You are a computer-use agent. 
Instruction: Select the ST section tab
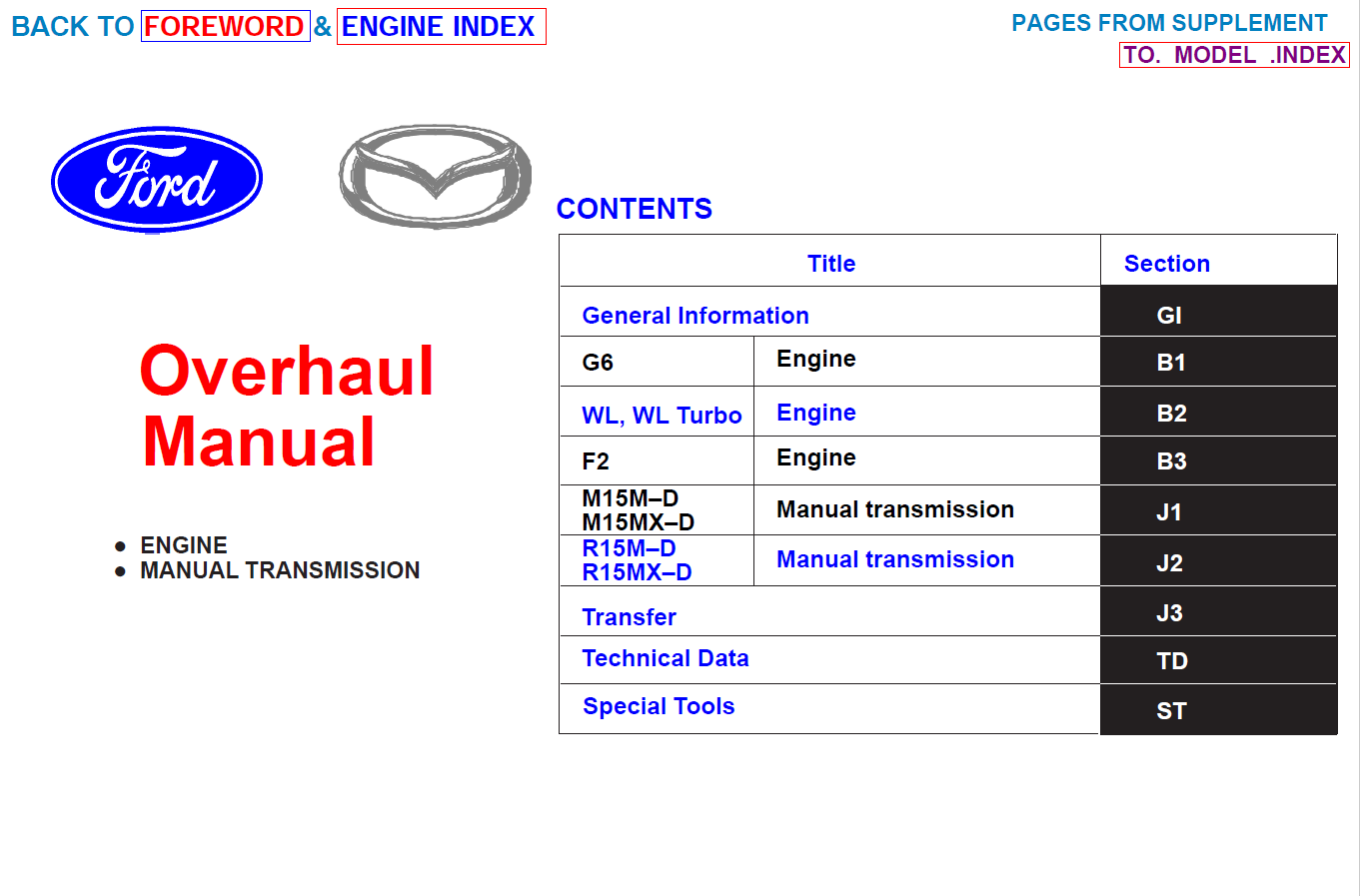1218,709
